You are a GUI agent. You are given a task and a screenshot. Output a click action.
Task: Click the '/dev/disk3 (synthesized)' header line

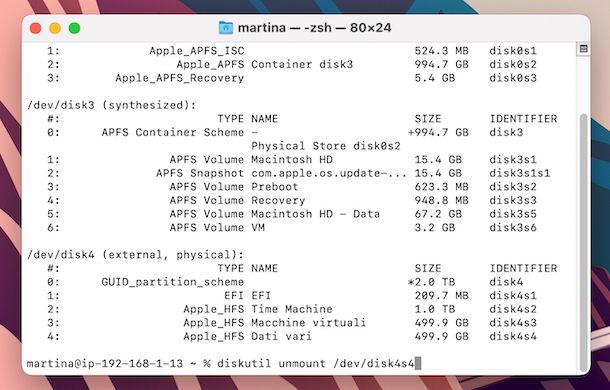click(112, 105)
